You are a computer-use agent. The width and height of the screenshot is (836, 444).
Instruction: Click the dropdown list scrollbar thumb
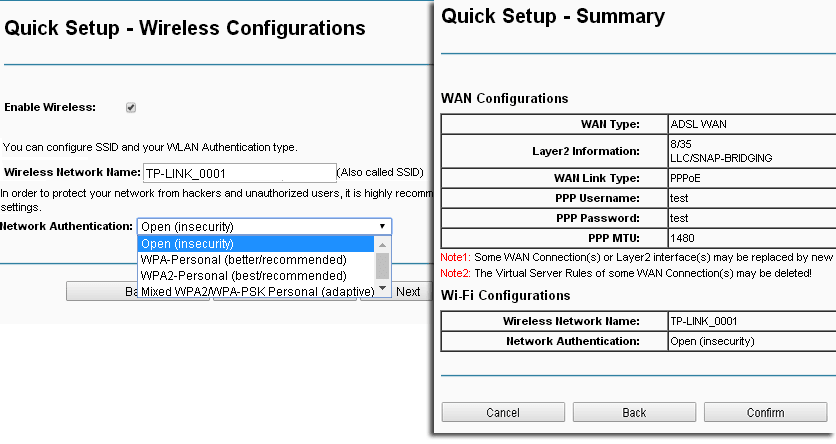click(382, 265)
